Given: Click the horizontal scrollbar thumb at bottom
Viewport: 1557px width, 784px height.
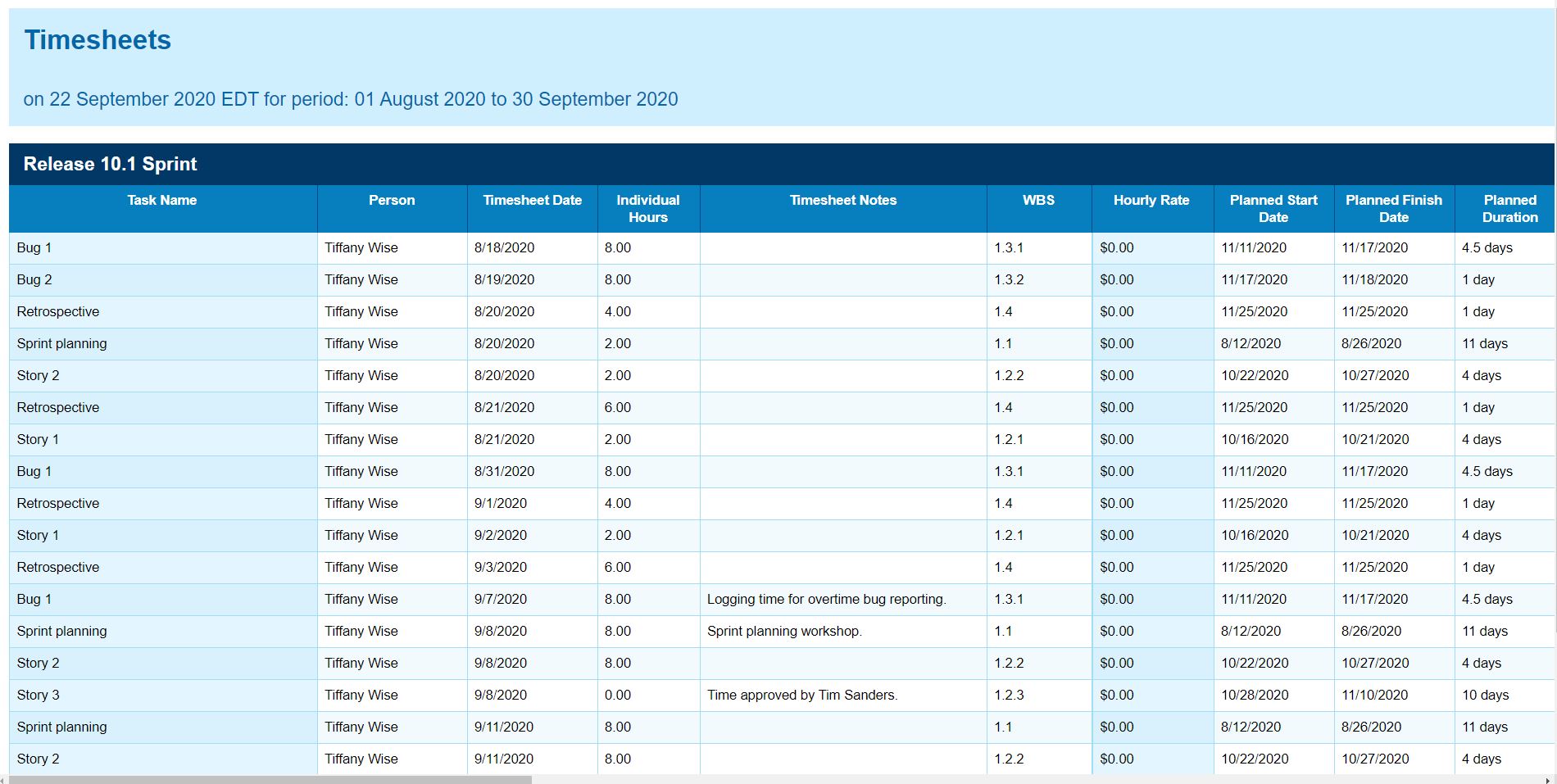Looking at the screenshot, I should click(270, 779).
